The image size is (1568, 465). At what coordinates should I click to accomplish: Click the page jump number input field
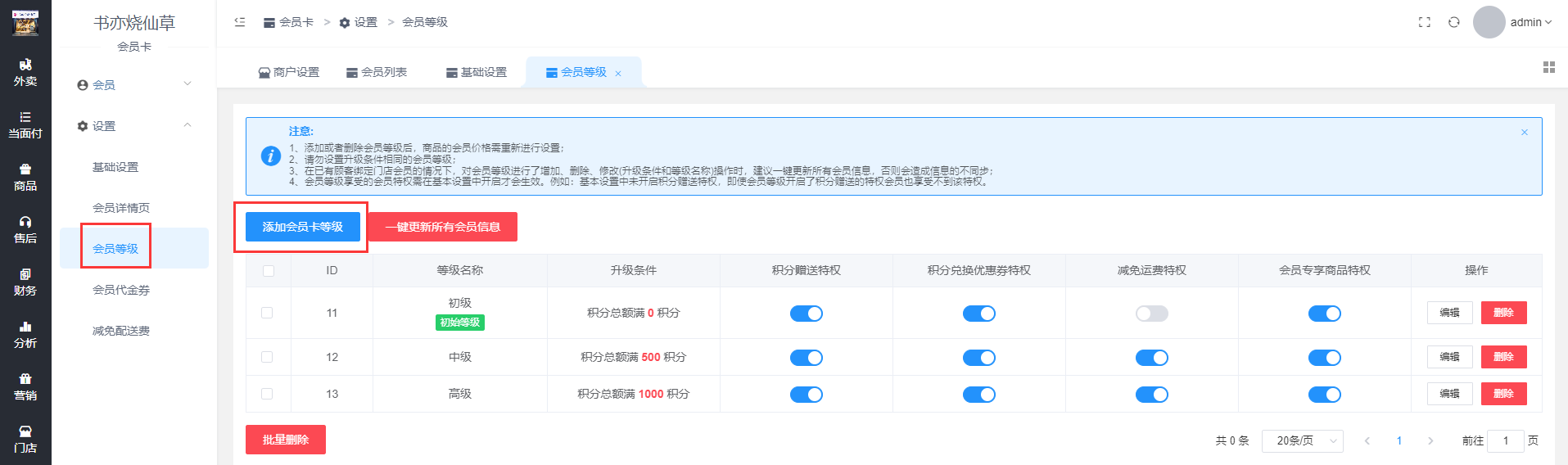tap(1505, 440)
